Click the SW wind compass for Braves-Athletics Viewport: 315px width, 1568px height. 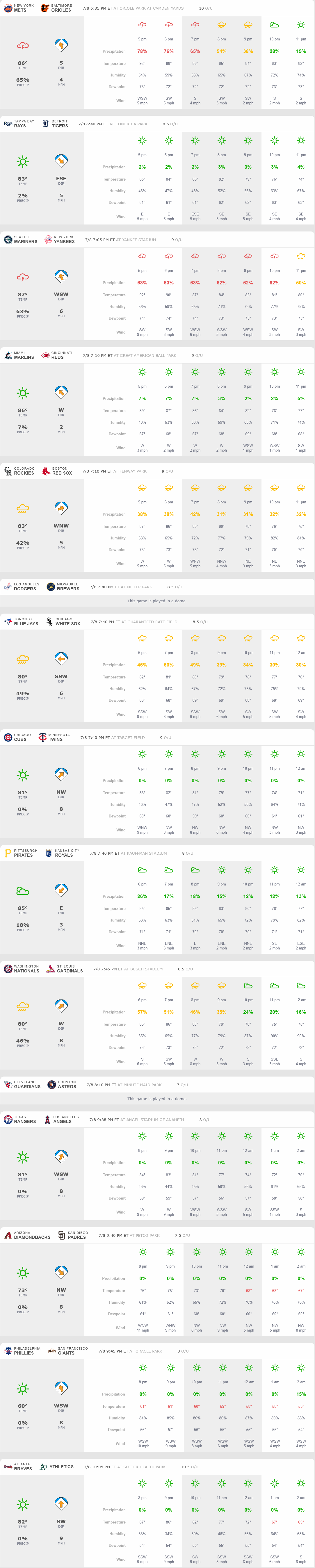tap(61, 1504)
